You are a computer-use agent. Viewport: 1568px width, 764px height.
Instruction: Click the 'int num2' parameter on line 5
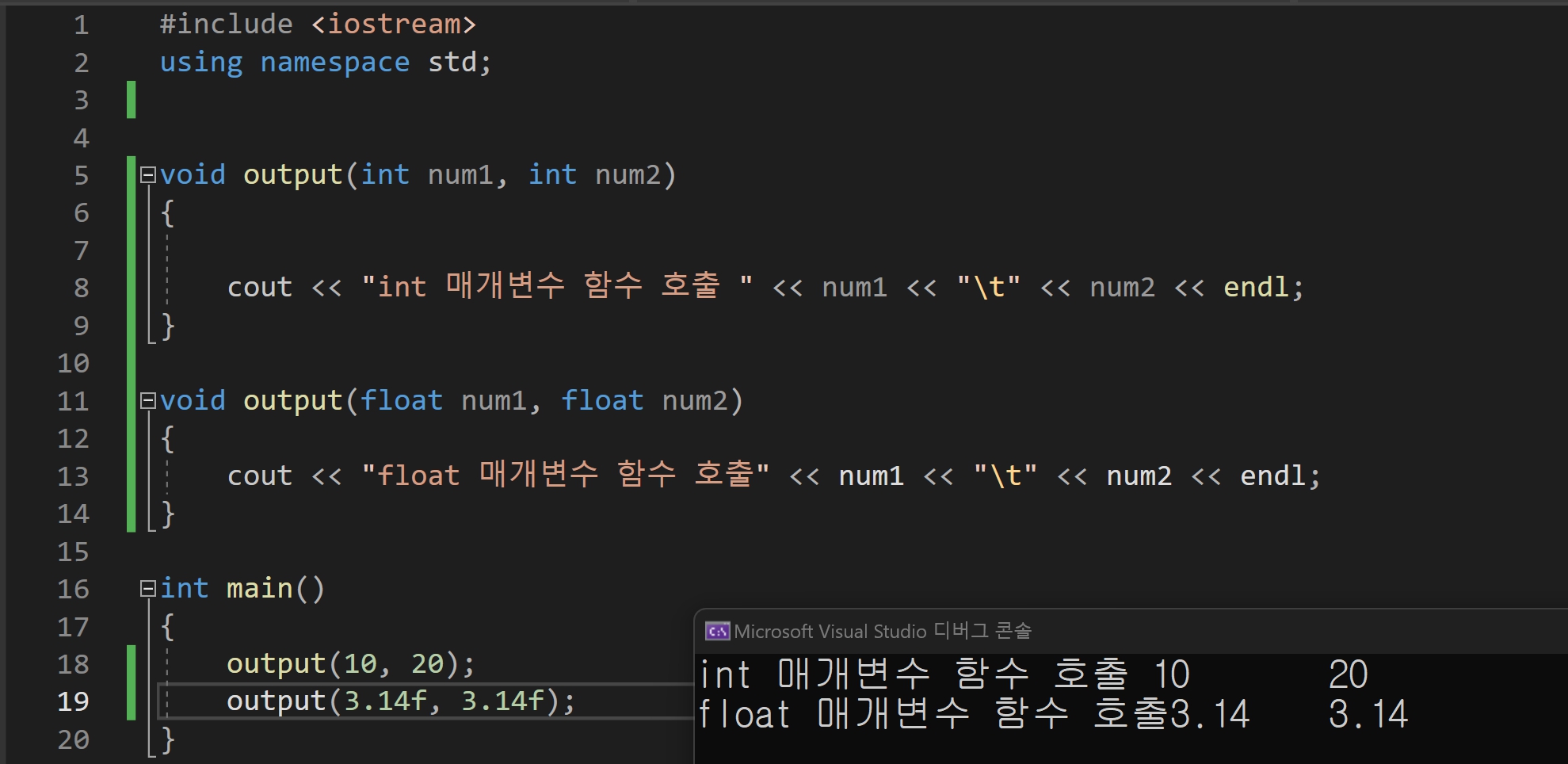click(594, 175)
